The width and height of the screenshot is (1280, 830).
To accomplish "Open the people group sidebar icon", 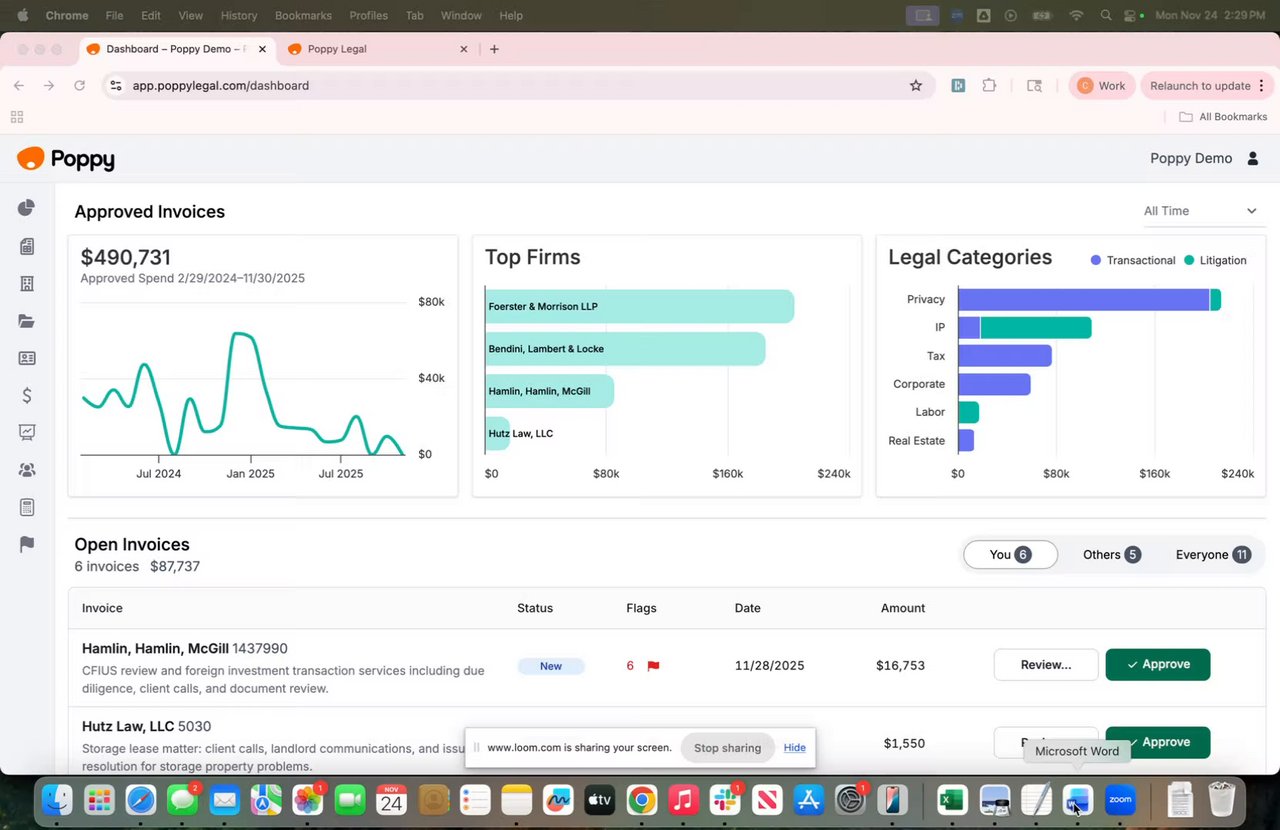I will pos(27,469).
